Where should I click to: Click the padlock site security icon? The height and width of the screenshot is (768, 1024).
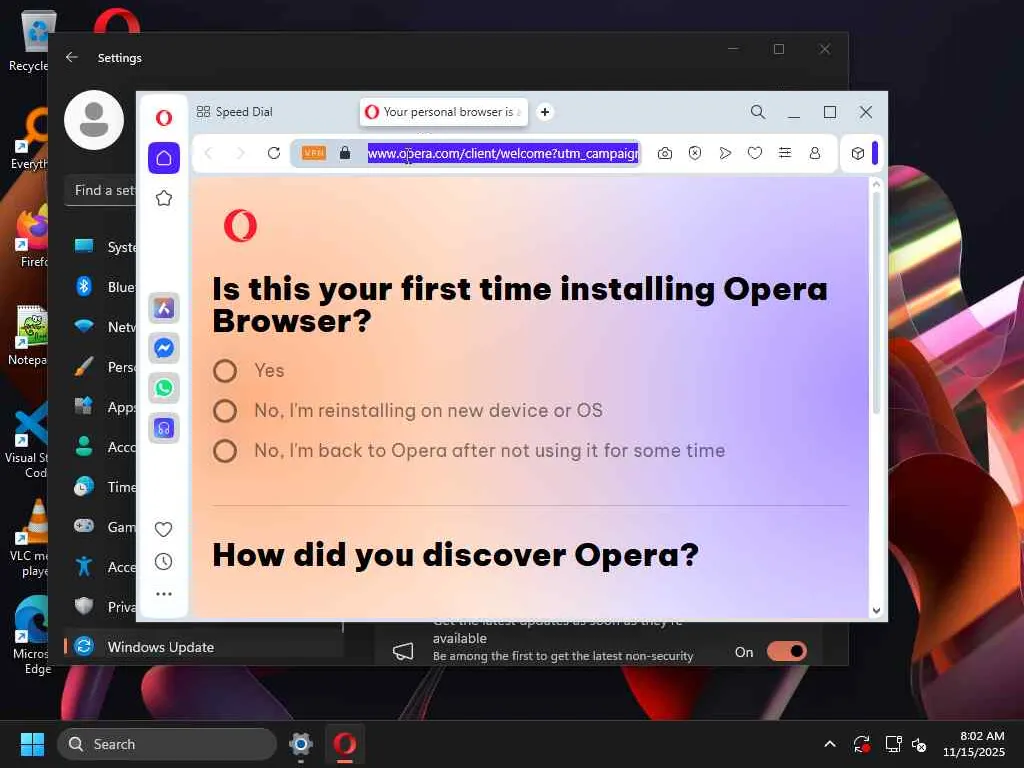point(345,153)
